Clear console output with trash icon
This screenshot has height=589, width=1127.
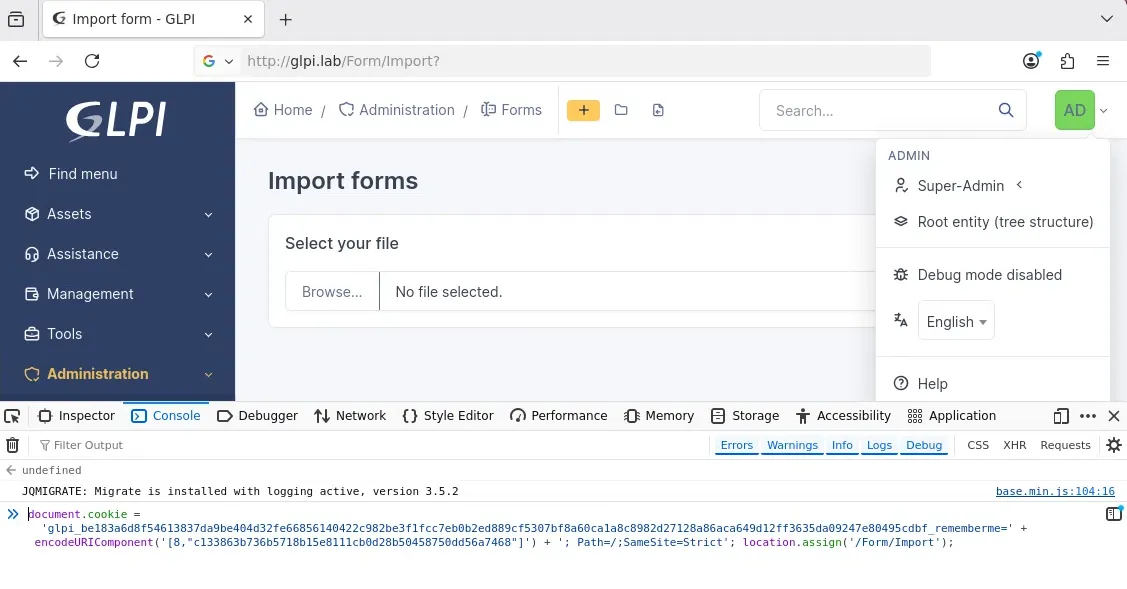coord(12,445)
